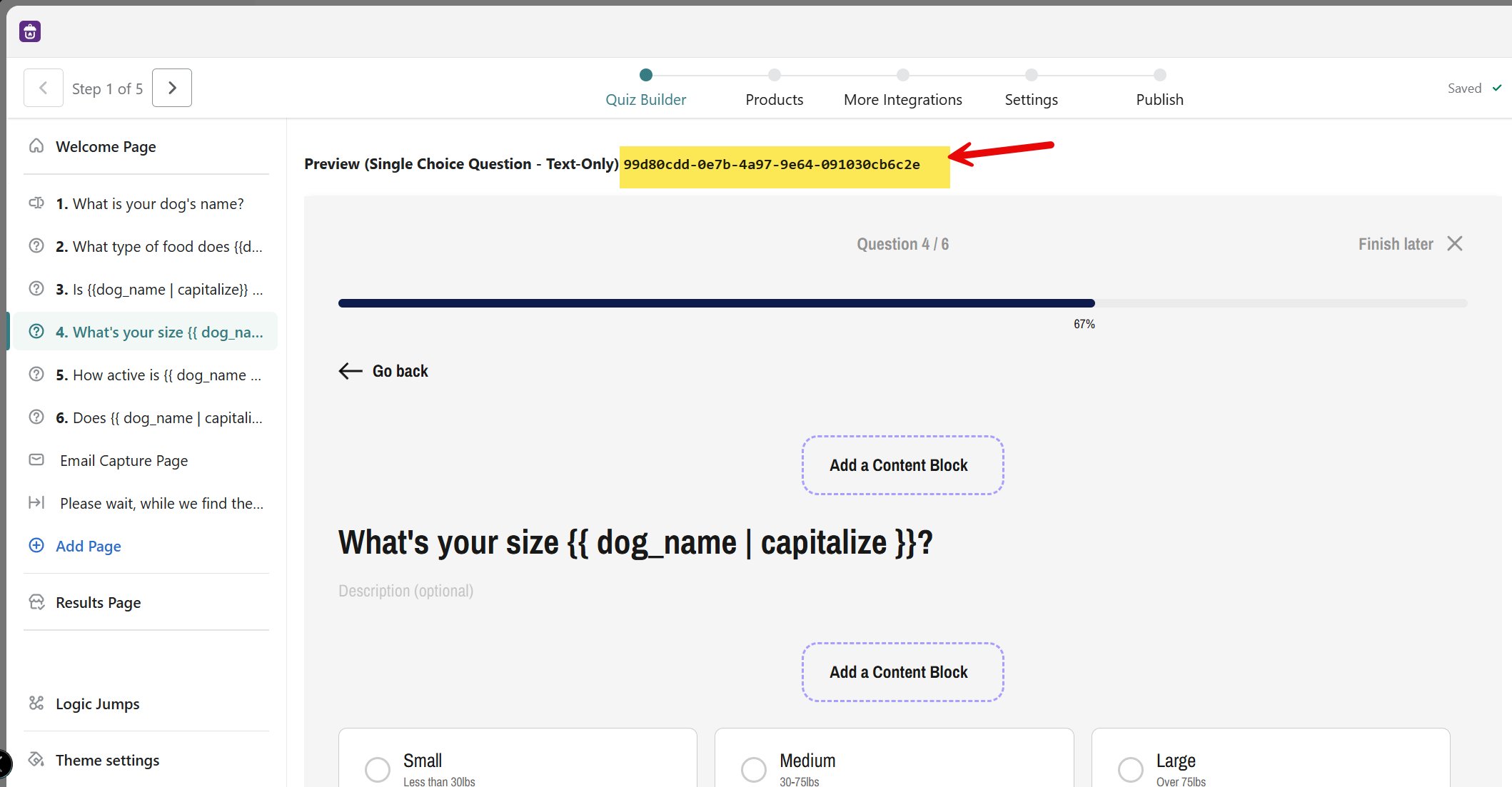Viewport: 1512px width, 787px height.
Task: Click the loading page arrow icon
Action: [x=36, y=502]
